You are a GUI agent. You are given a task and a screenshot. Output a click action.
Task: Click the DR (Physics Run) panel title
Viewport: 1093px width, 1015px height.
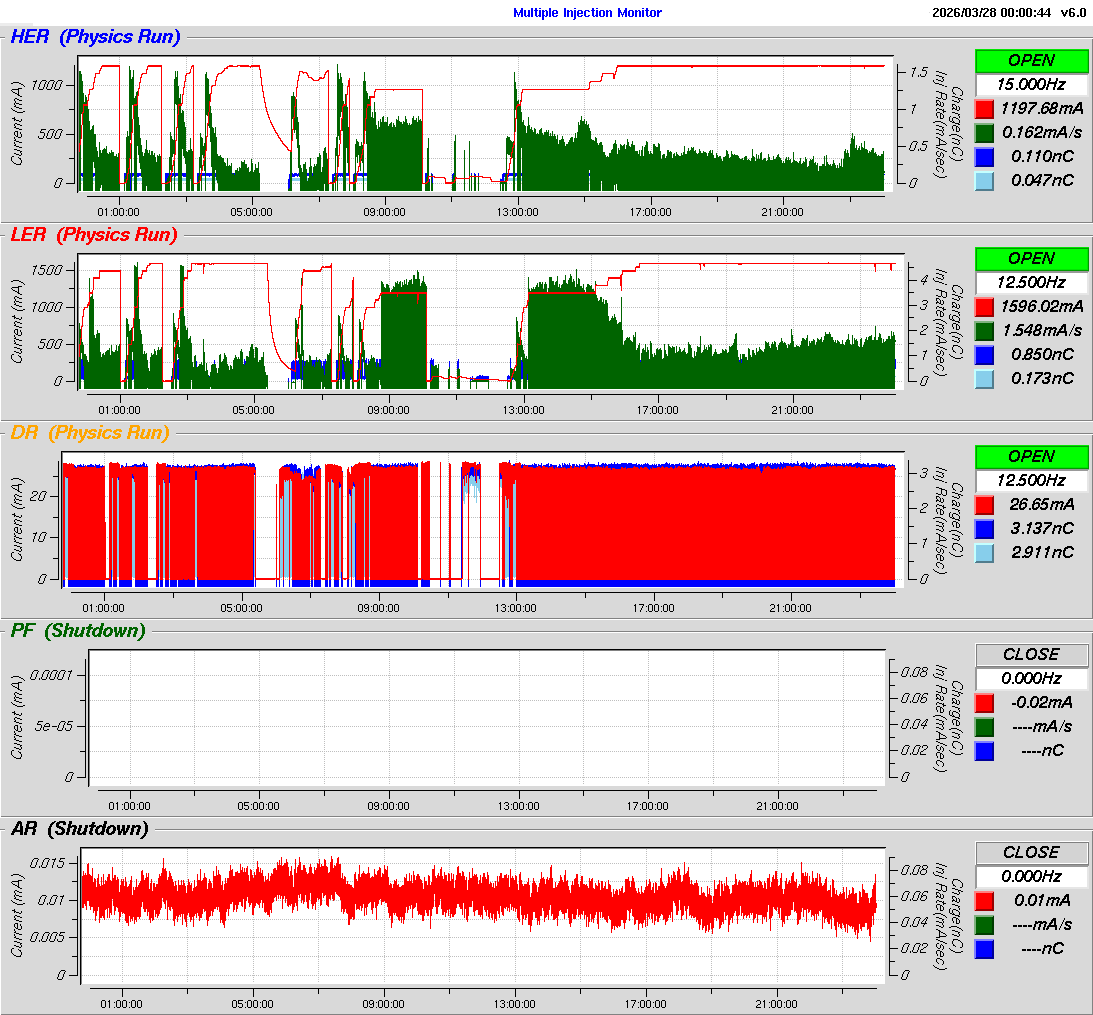tap(90, 433)
